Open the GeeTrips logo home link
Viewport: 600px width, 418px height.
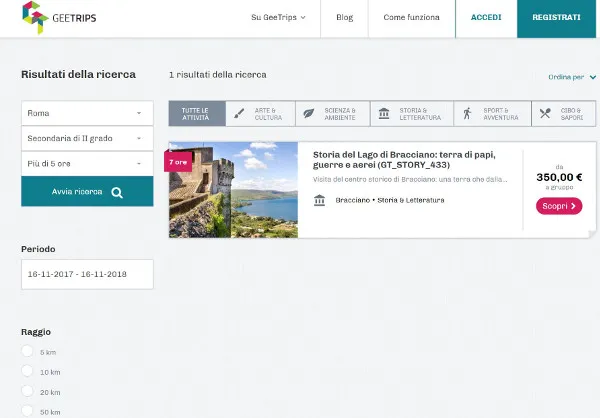59,18
